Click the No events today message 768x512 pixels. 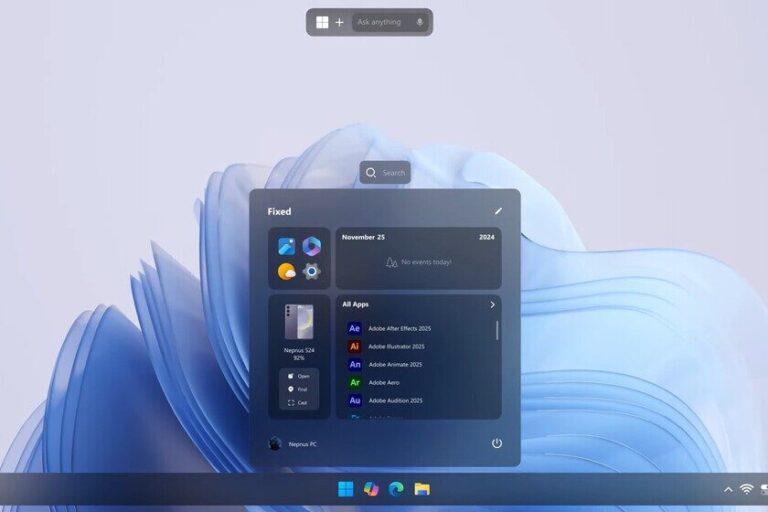tap(419, 262)
